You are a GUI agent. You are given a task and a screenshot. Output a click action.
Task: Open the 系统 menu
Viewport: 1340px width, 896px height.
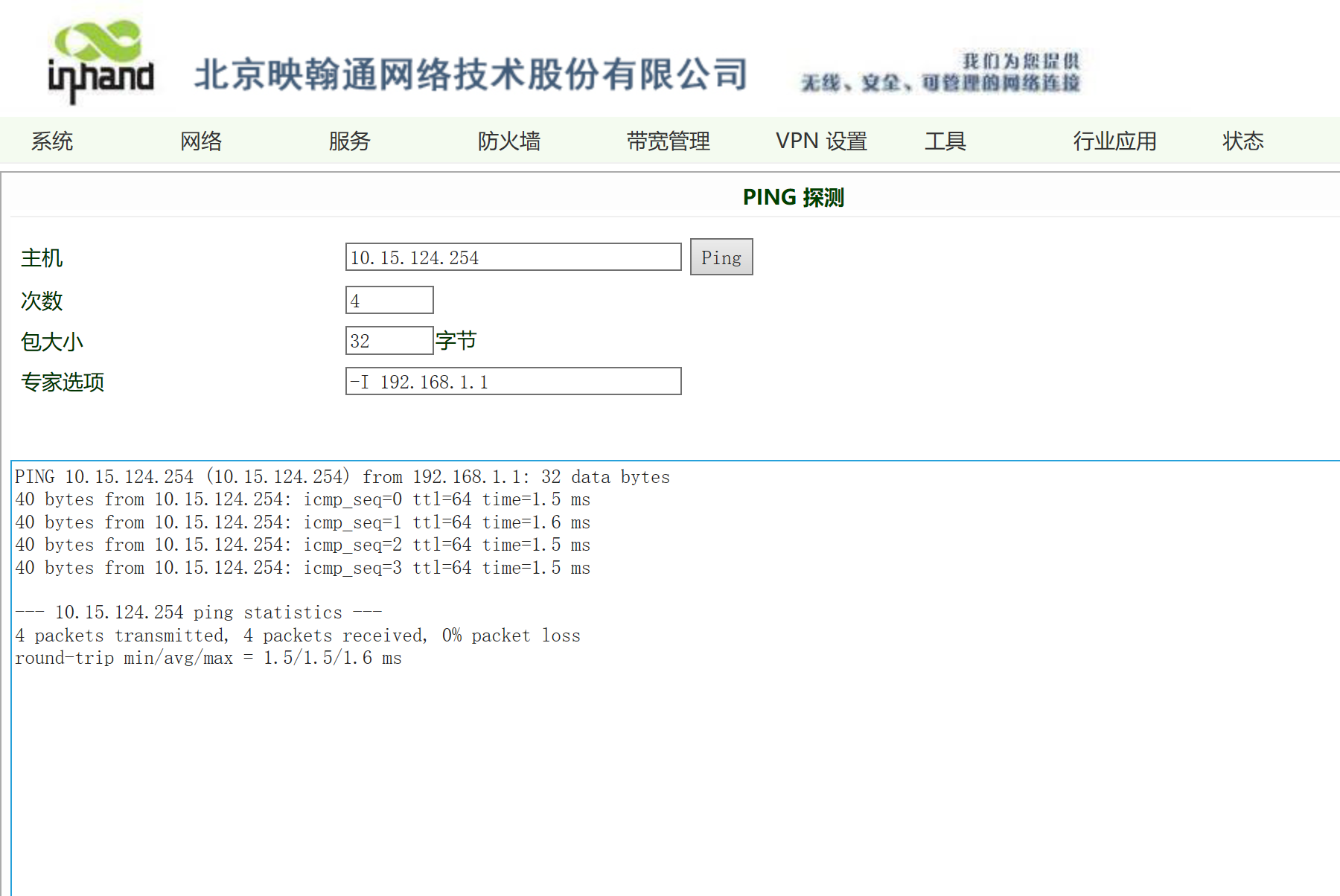pyautogui.click(x=51, y=141)
